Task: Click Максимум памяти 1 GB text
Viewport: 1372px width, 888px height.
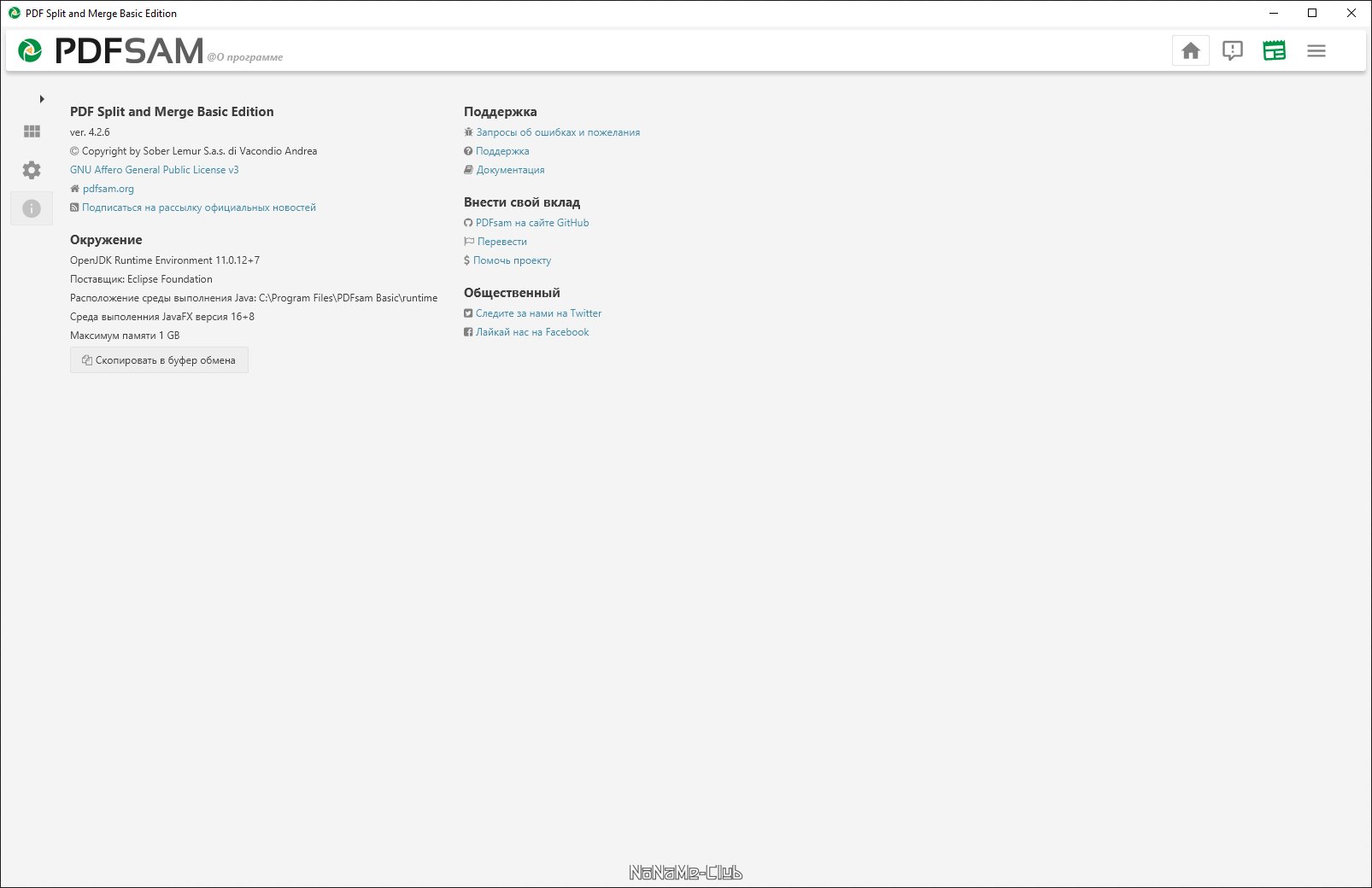Action: [x=125, y=336]
